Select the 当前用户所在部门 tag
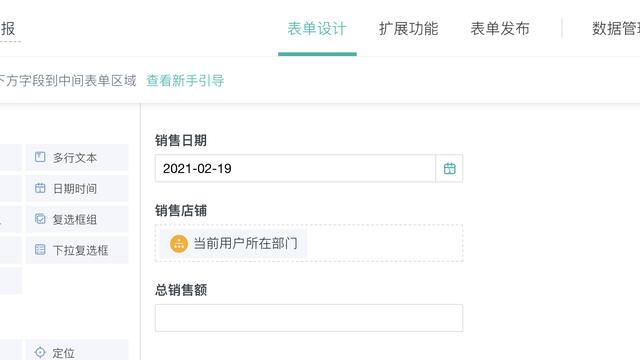Screen dimensions: 640x360 (x=233, y=244)
